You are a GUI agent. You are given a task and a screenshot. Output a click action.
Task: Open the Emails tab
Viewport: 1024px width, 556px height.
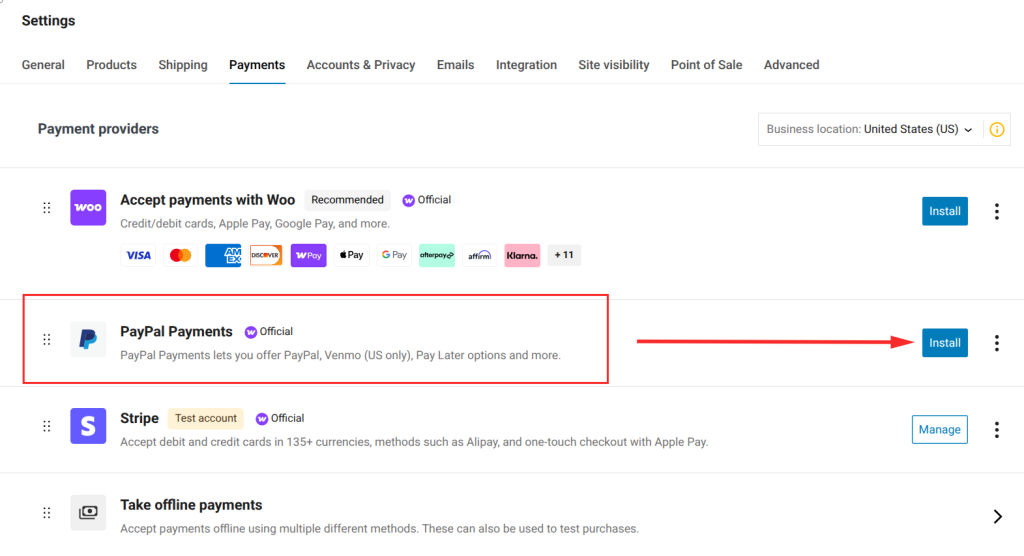(x=456, y=65)
